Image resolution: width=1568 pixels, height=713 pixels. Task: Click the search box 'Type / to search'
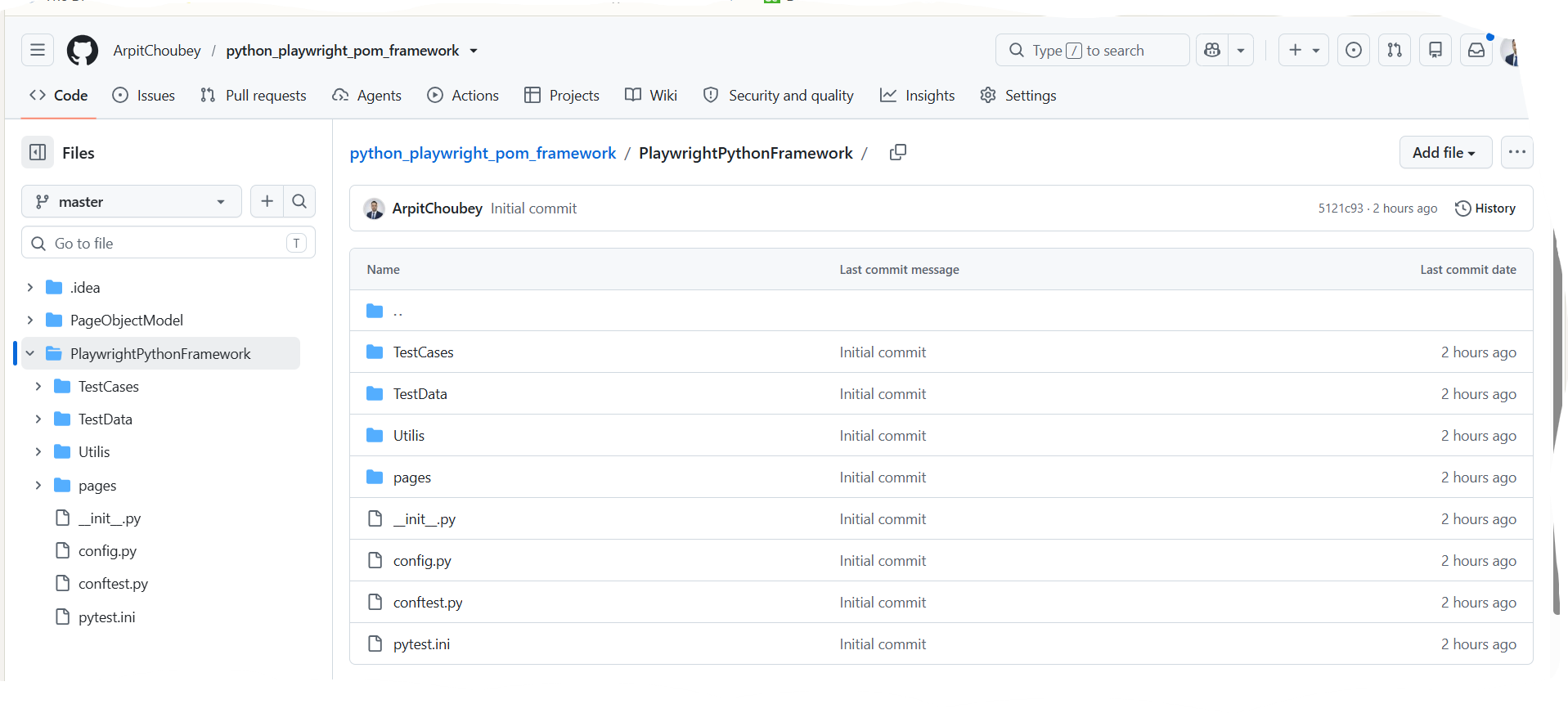point(1092,50)
